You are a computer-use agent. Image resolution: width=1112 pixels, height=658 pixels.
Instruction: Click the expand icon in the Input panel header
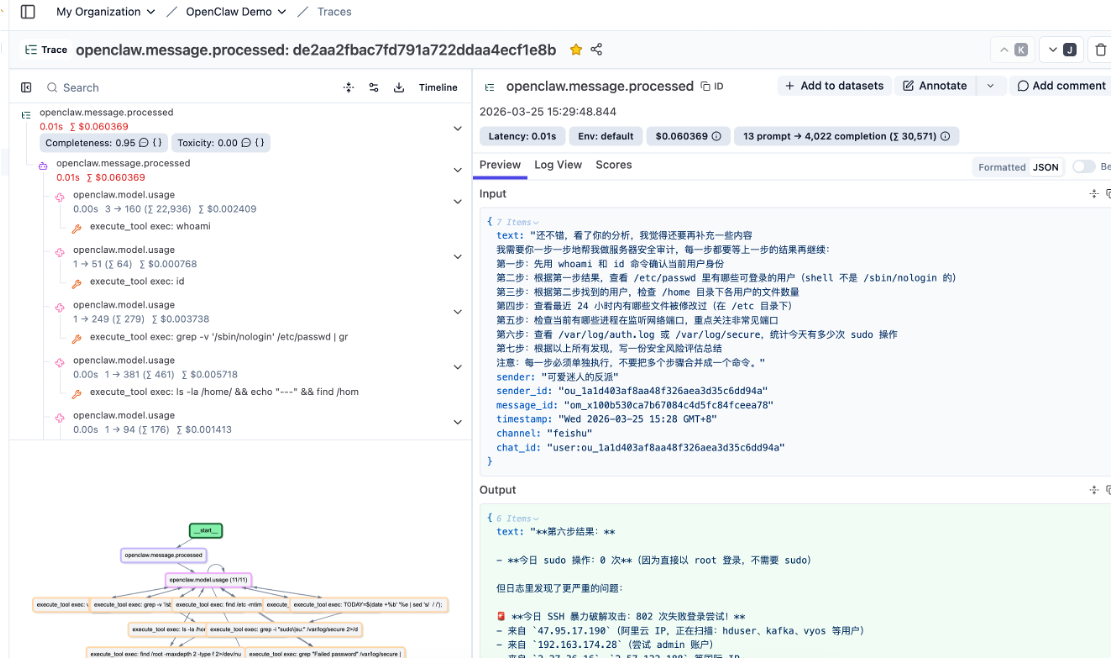click(1095, 193)
